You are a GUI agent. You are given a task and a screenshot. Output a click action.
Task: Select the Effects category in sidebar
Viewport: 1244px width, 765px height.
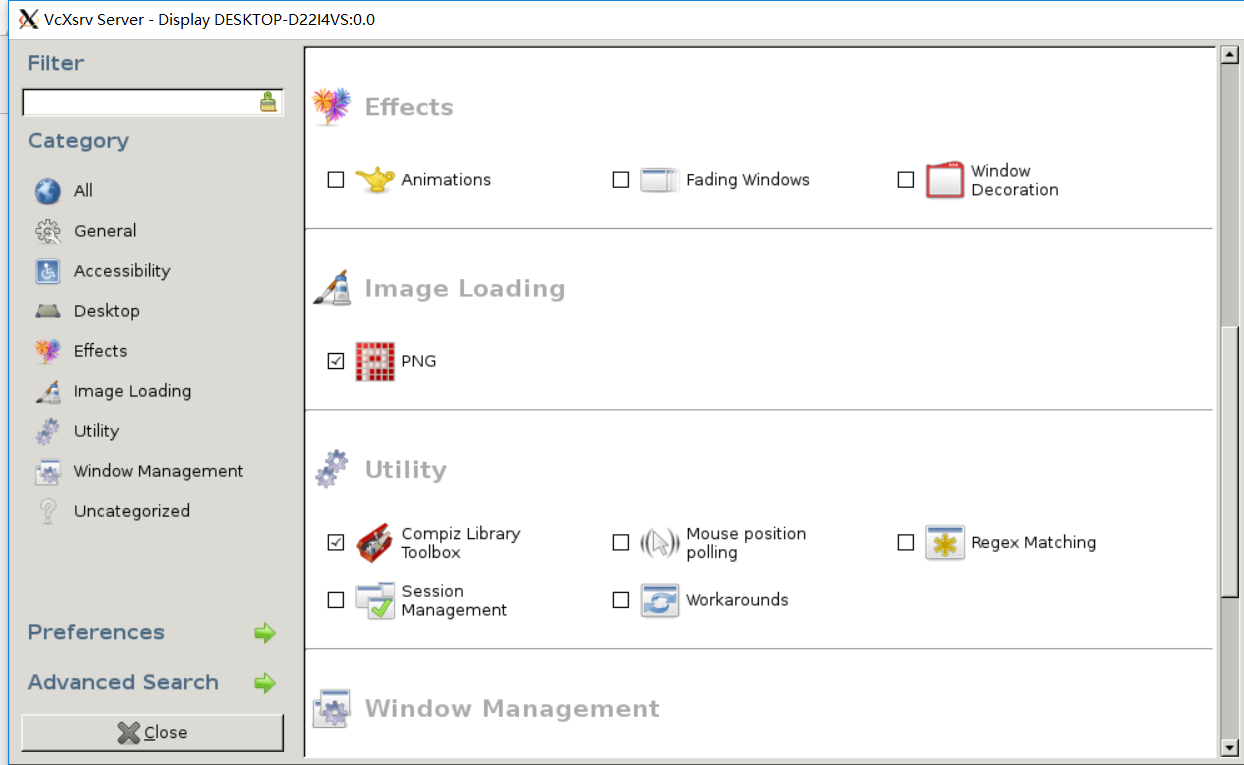tap(100, 351)
